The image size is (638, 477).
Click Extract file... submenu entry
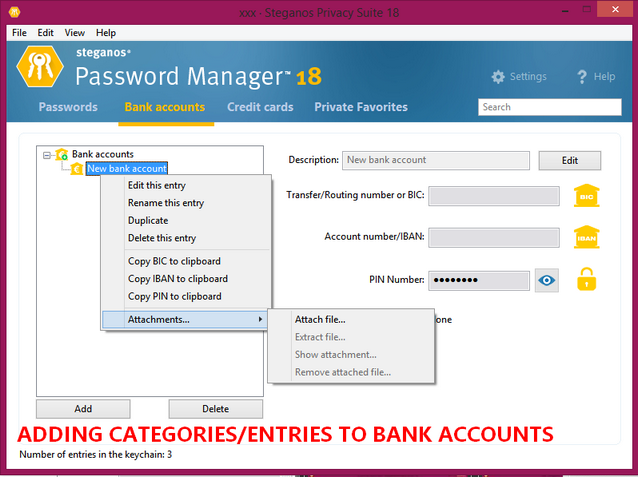click(x=351, y=337)
